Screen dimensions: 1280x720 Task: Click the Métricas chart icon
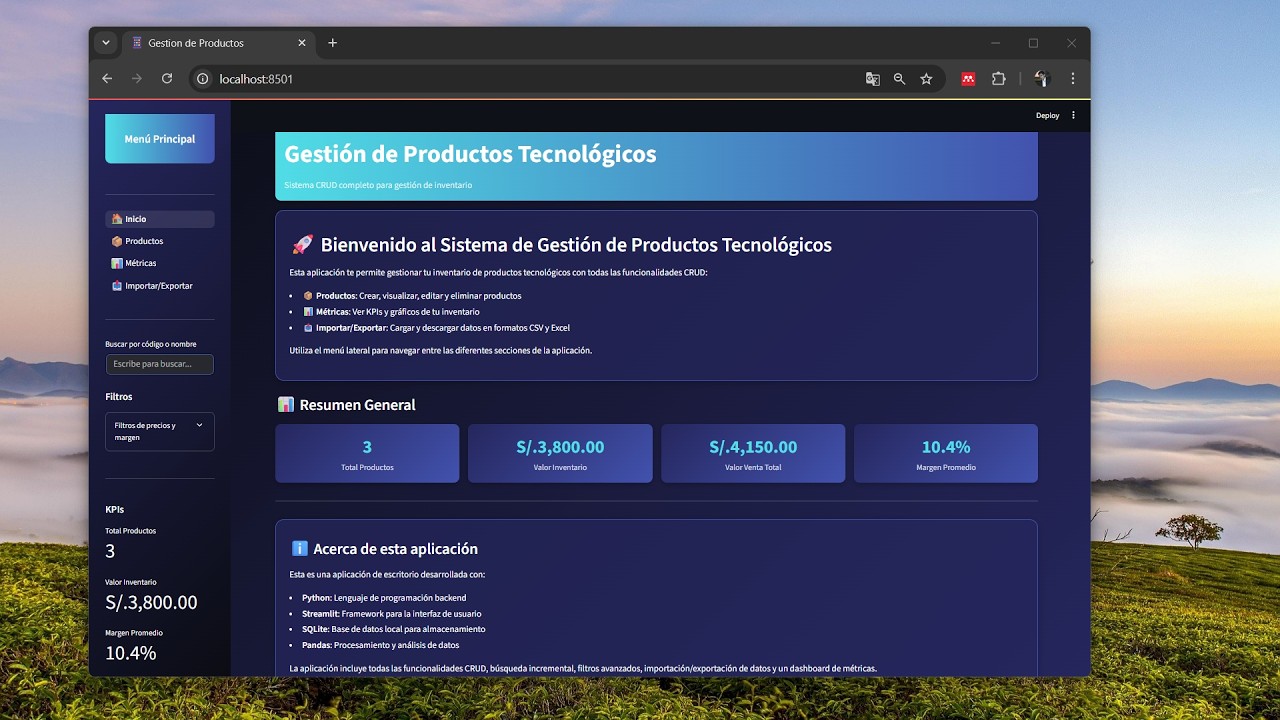point(117,263)
